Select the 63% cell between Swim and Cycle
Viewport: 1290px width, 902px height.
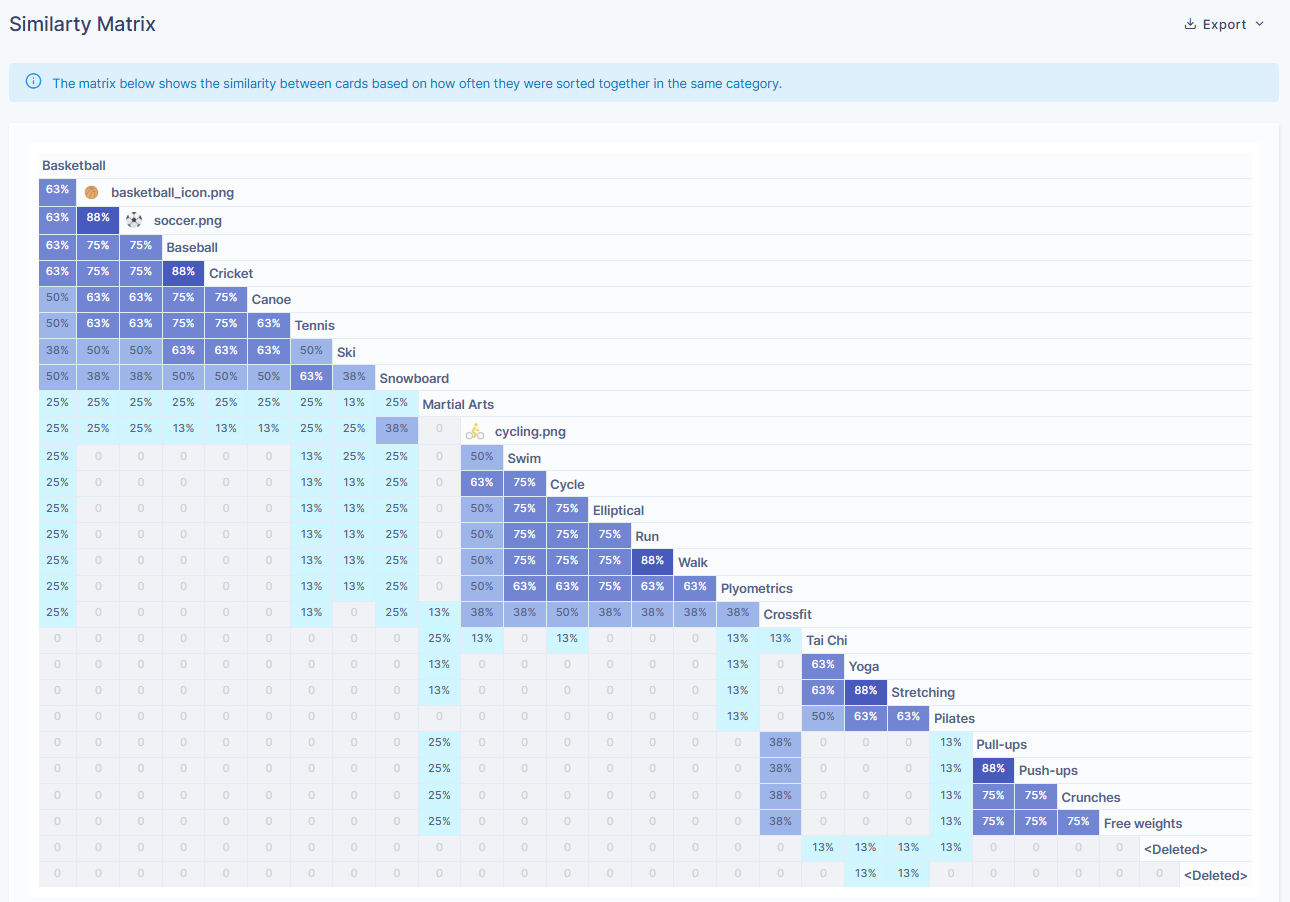(482, 482)
